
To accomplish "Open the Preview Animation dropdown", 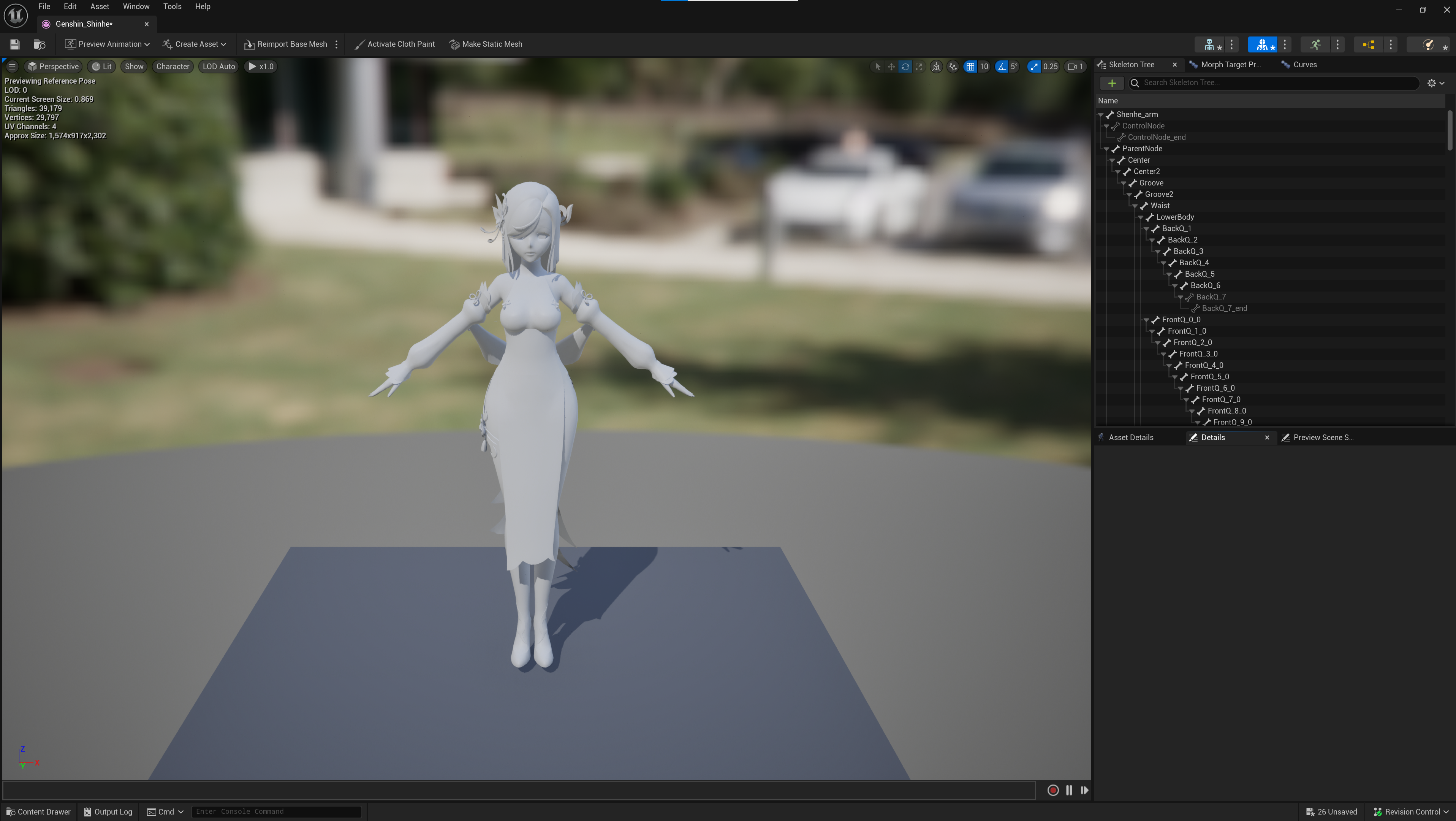I will pyautogui.click(x=108, y=44).
